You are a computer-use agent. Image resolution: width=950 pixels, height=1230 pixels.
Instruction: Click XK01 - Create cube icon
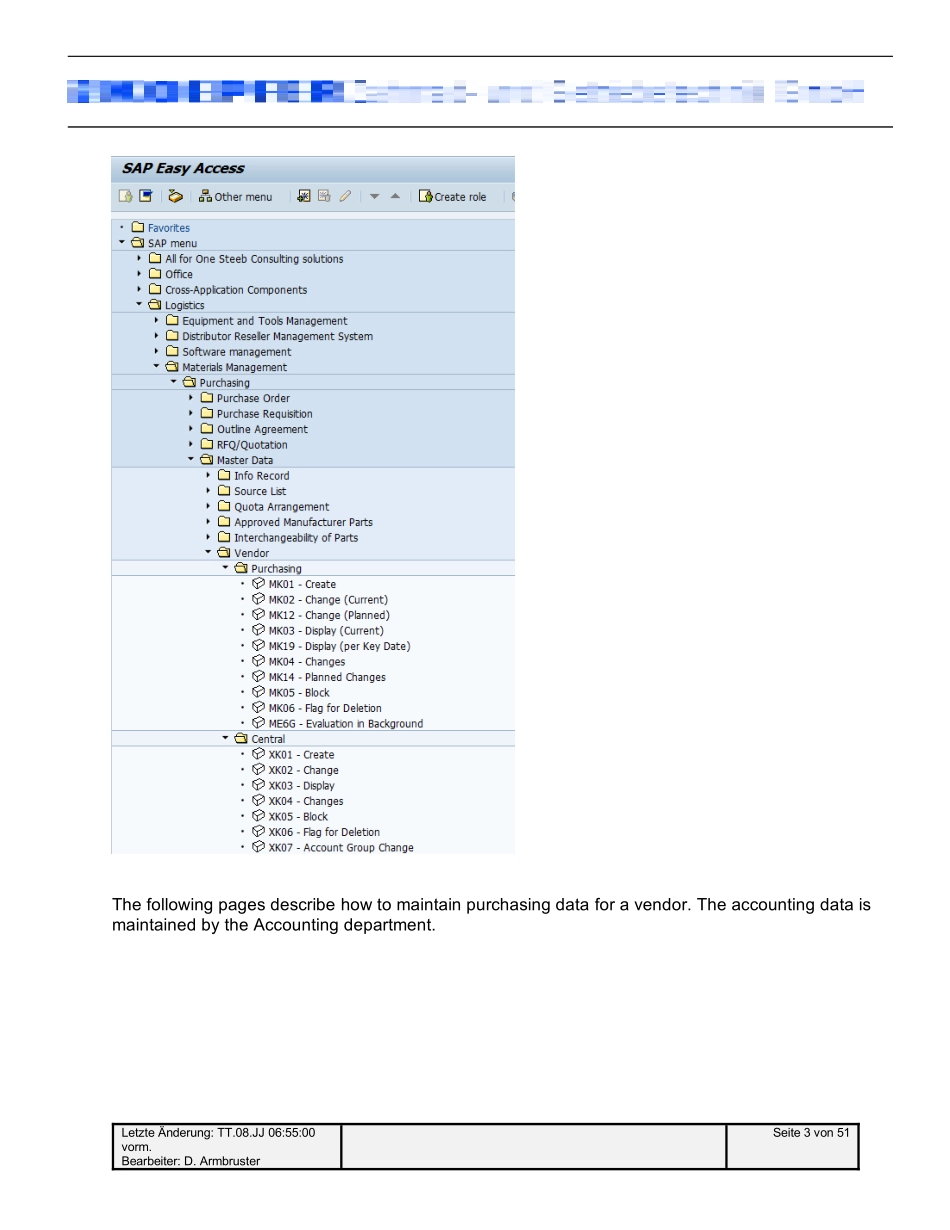point(258,754)
